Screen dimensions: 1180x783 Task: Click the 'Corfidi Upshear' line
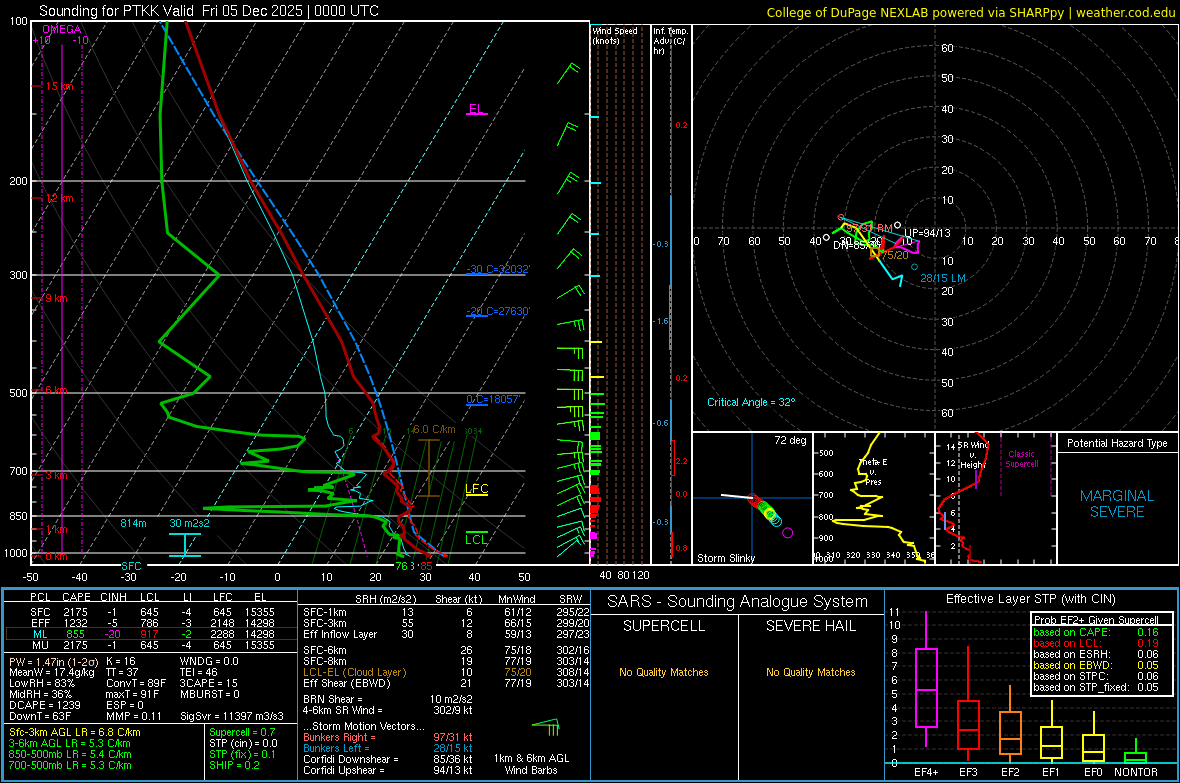pyautogui.click(x=388, y=769)
